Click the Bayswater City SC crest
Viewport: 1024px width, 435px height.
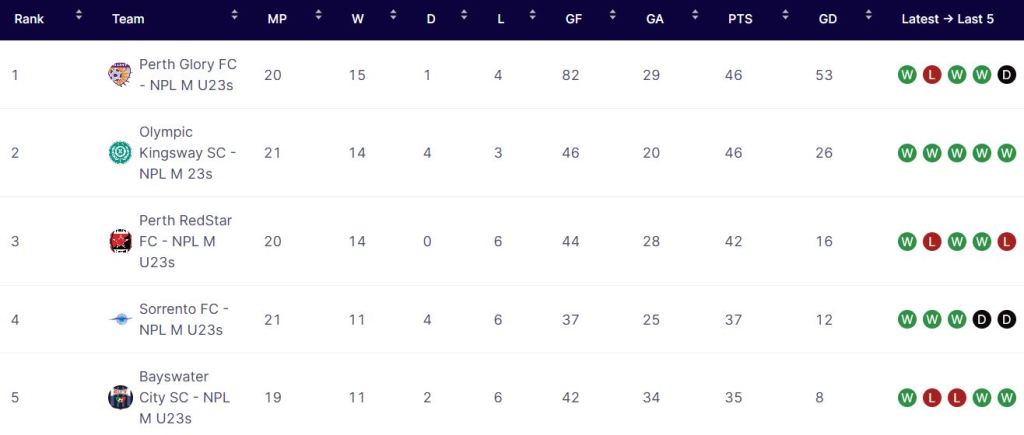click(120, 397)
